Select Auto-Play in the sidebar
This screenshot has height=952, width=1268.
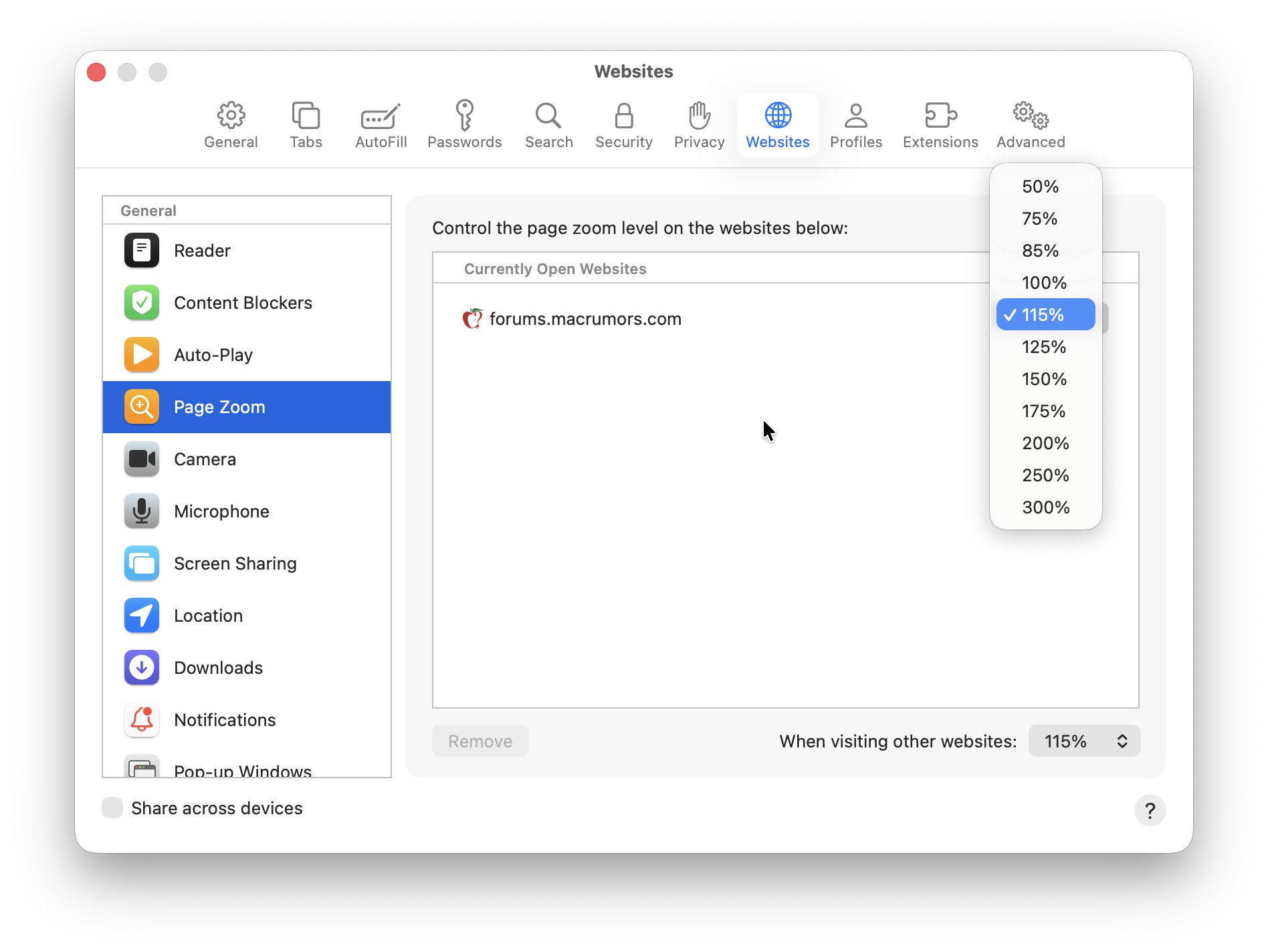tap(247, 354)
